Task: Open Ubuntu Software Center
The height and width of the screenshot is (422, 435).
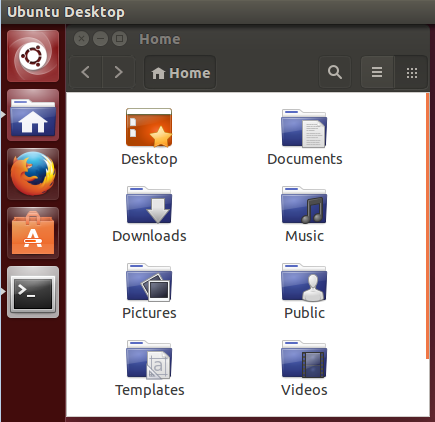Action: (x=33, y=233)
